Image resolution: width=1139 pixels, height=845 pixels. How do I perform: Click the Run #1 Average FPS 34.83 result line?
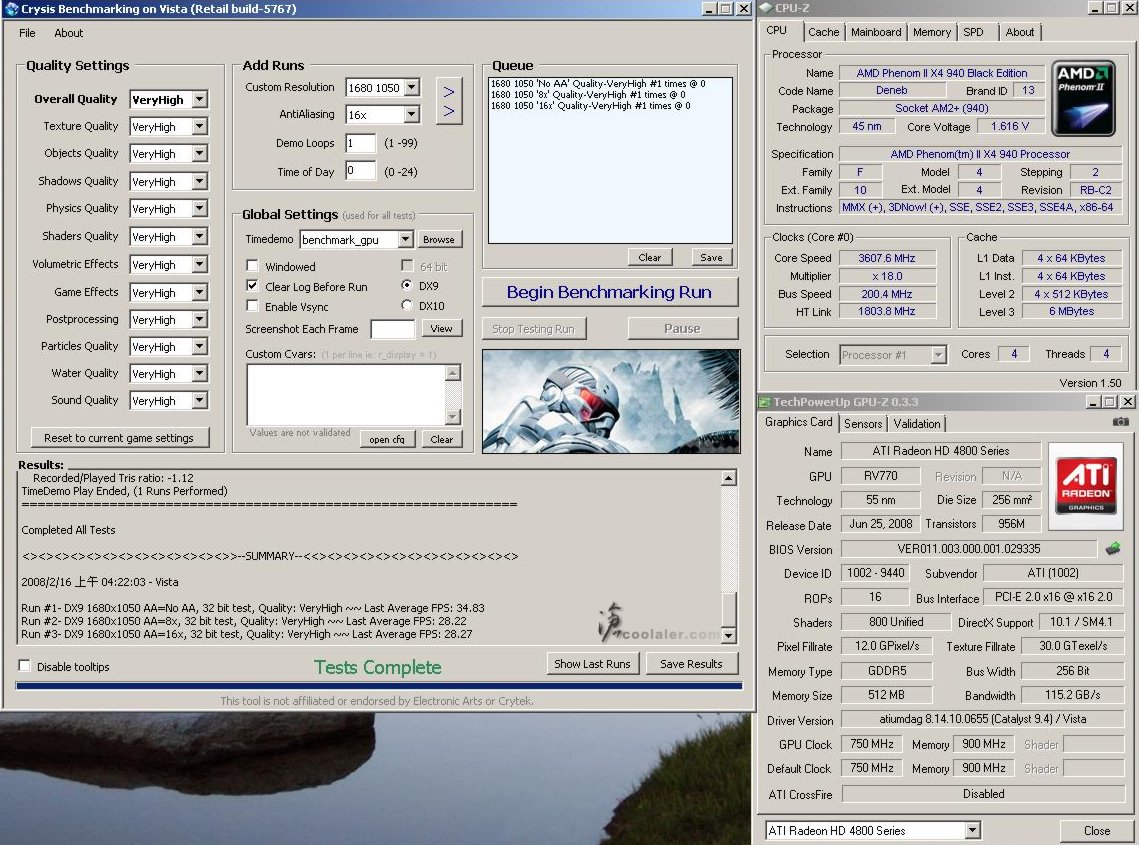[x=253, y=607]
